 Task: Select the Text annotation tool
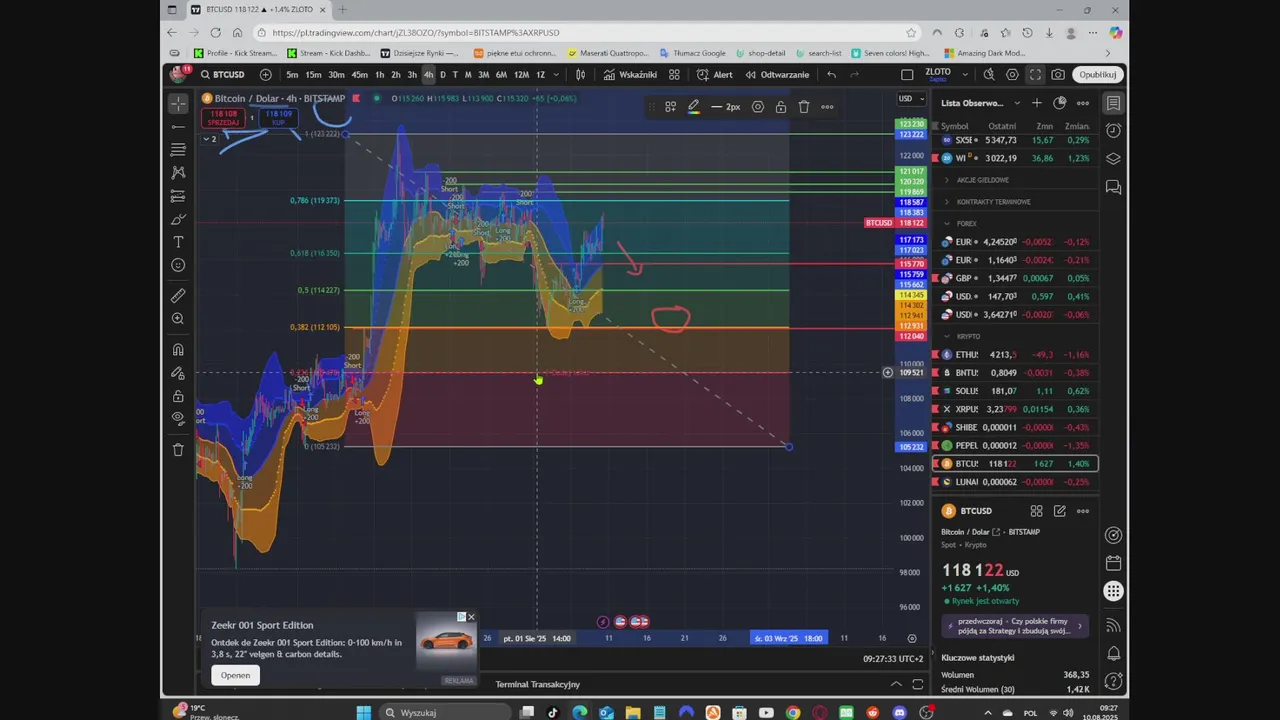[178, 242]
